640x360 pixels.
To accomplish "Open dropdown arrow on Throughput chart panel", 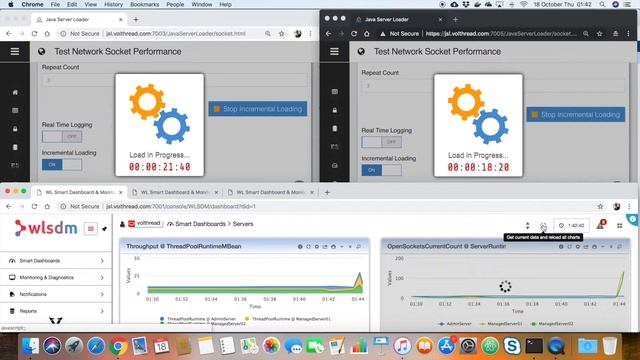I will [x=342, y=247].
